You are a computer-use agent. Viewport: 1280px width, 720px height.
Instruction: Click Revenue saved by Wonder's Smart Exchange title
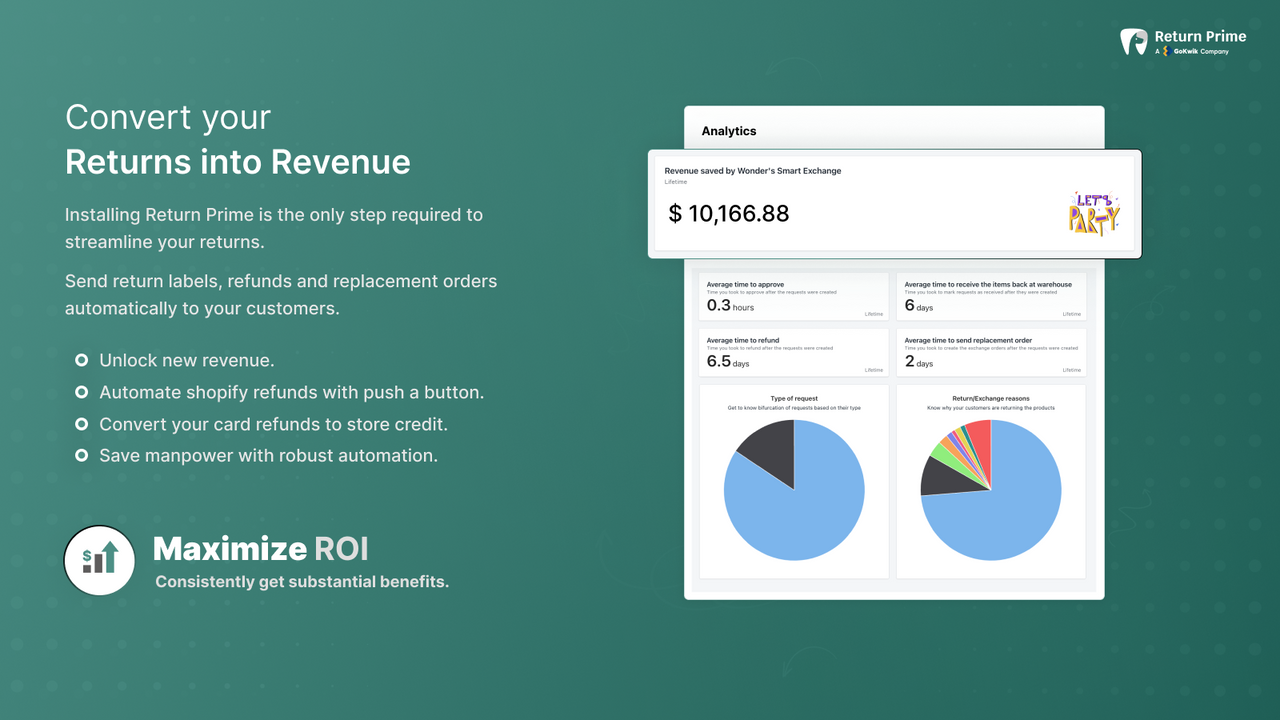click(753, 171)
